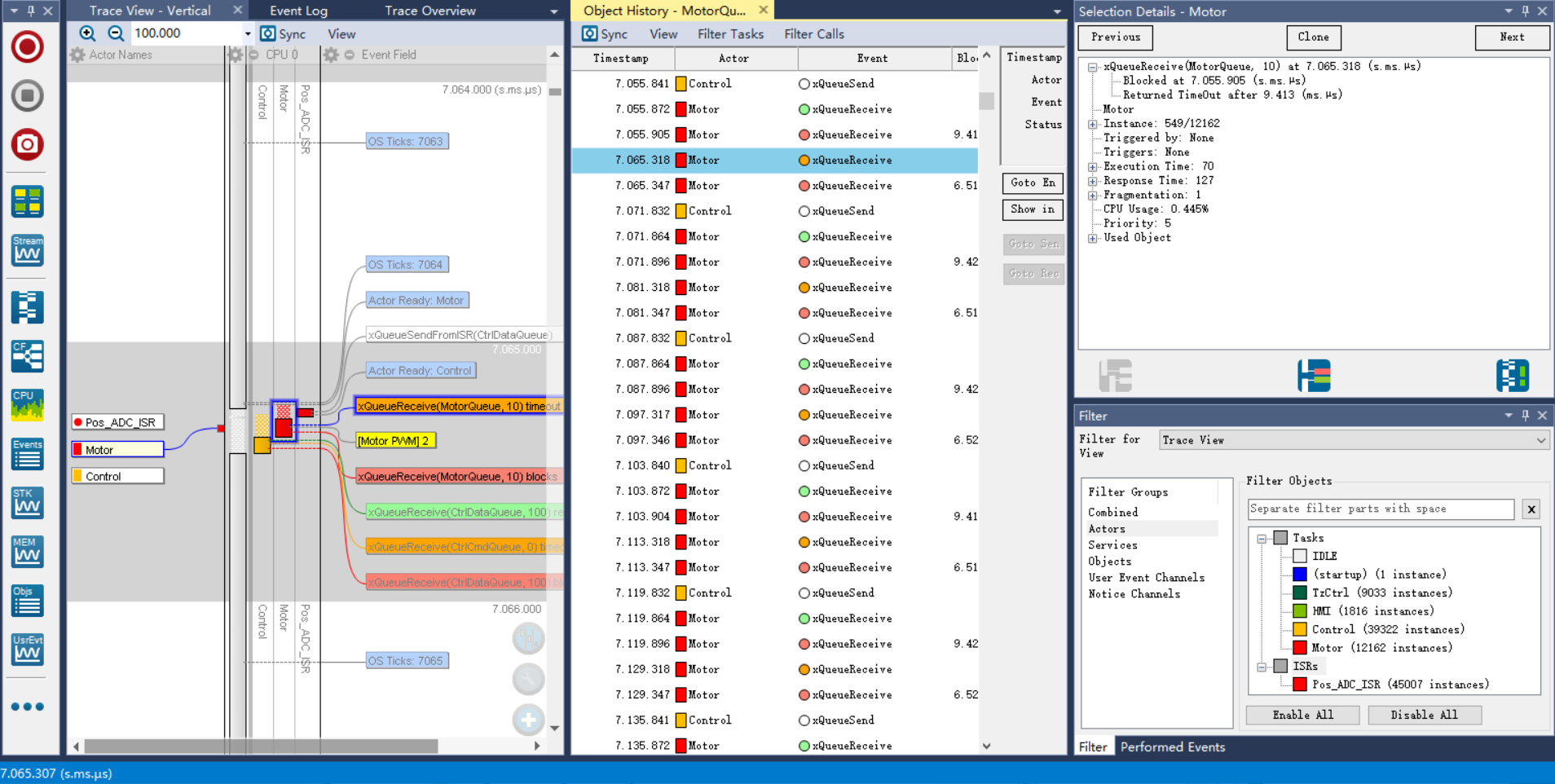The image size is (1555, 784).
Task: Open the STK stack usage icon
Action: 28,503
